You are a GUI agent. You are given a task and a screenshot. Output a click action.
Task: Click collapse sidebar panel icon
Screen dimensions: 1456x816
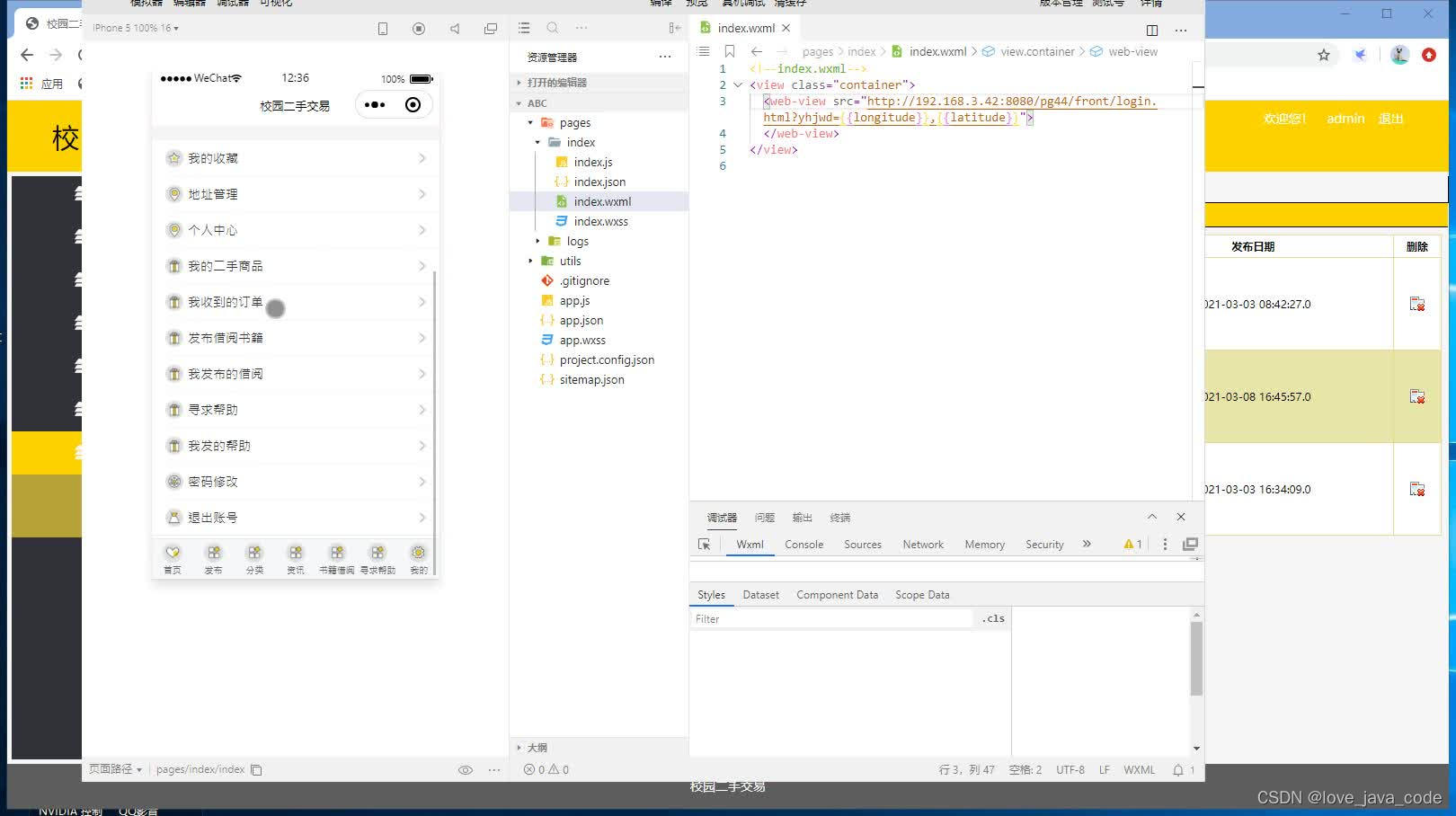tap(674, 28)
